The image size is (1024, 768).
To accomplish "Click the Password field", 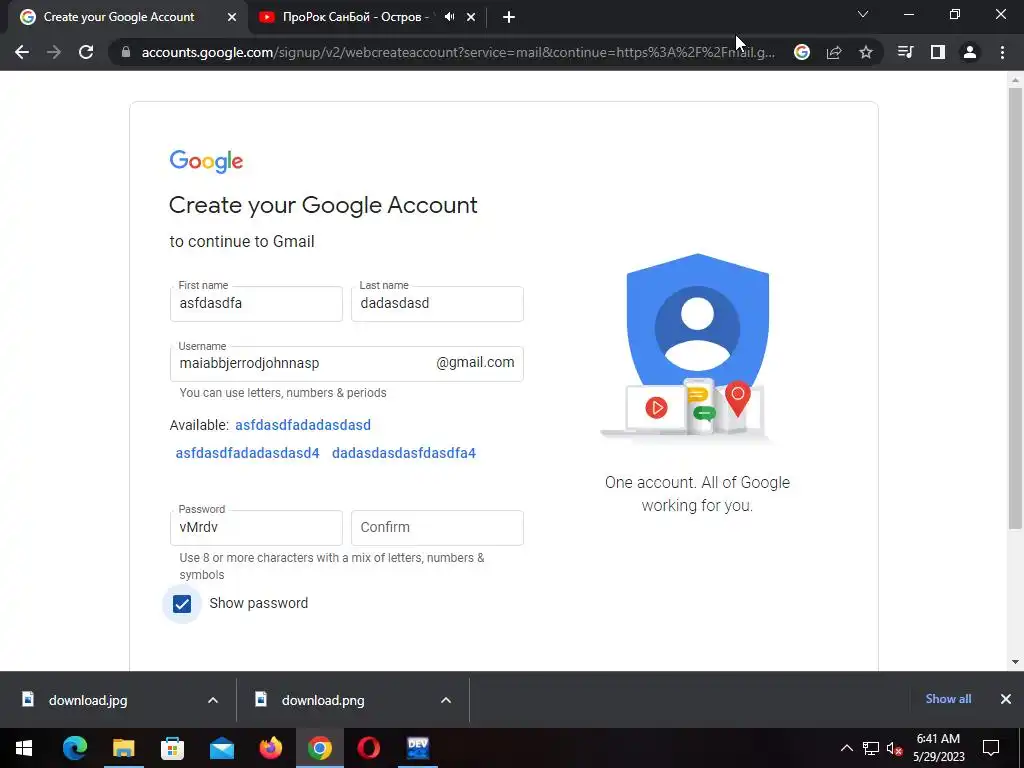I will click(256, 528).
